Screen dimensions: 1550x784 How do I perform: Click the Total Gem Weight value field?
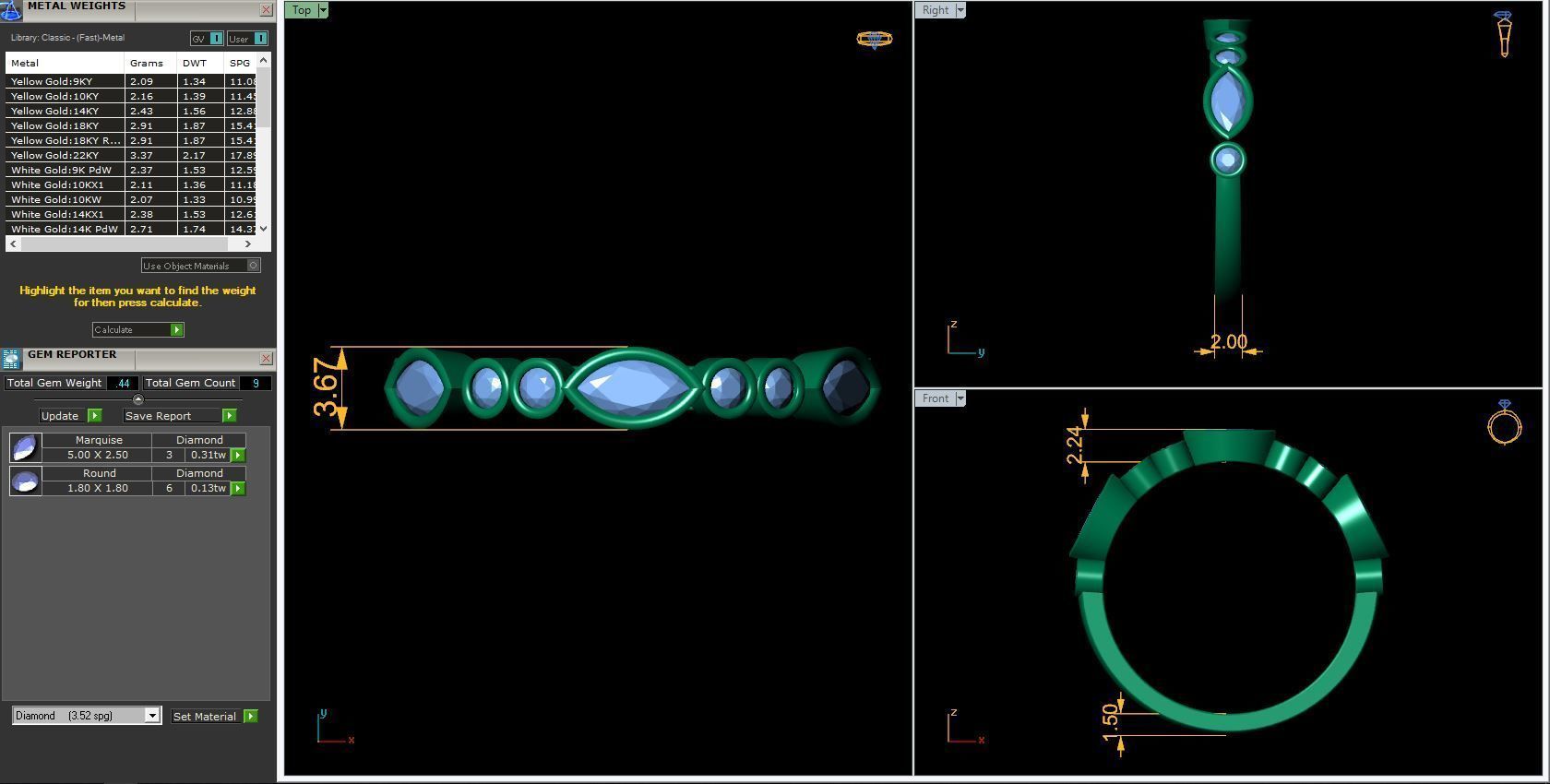(124, 383)
